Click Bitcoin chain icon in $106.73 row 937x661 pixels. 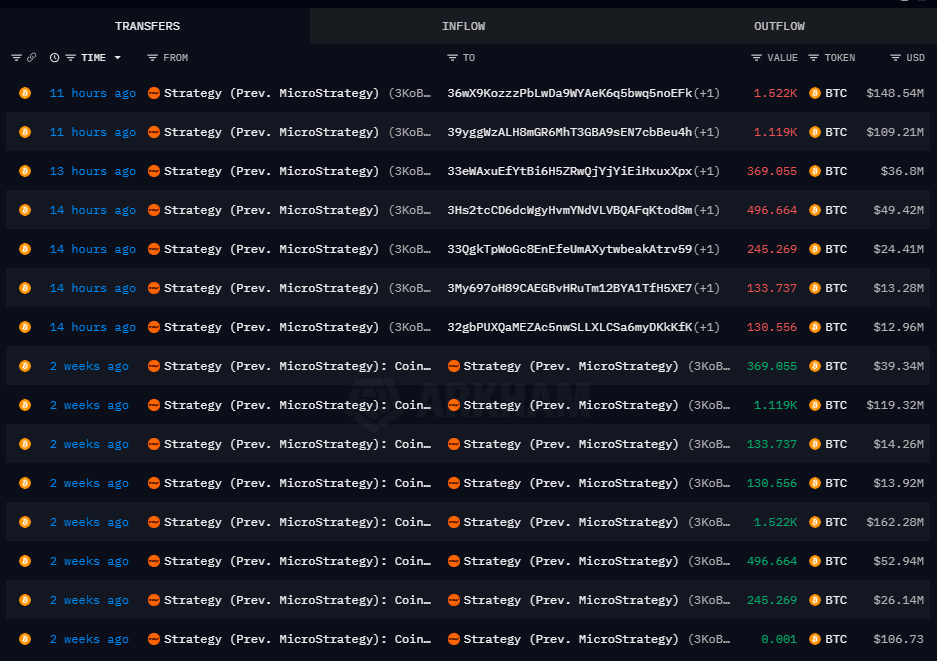(25, 639)
